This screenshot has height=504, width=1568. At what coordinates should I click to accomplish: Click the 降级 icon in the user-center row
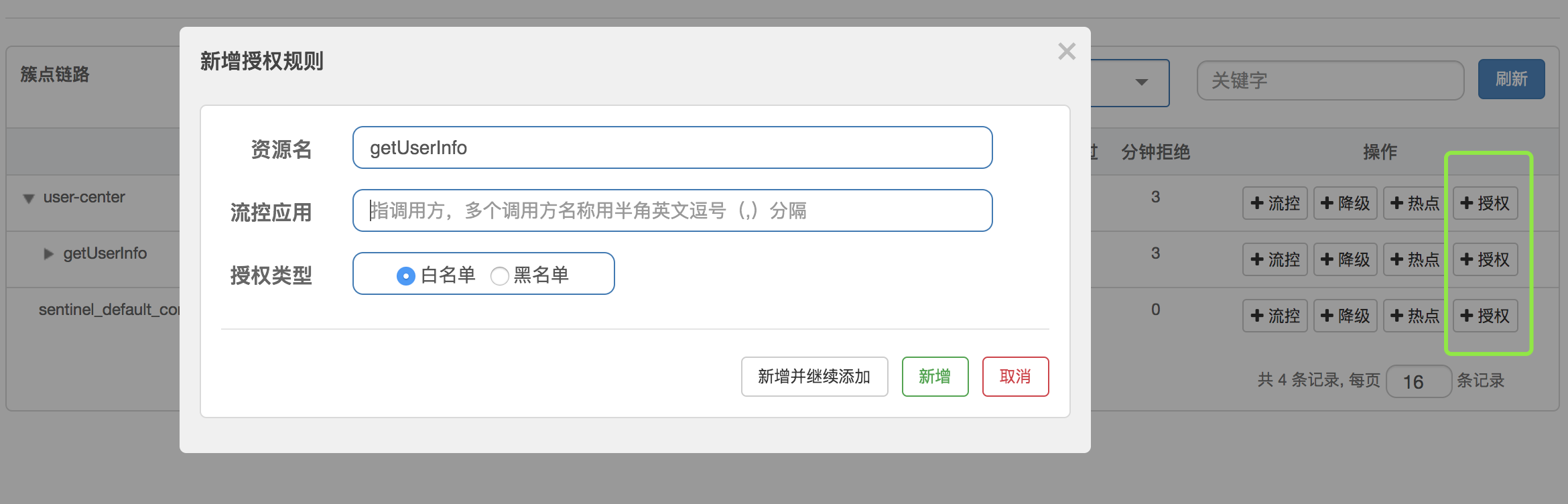(x=1344, y=202)
